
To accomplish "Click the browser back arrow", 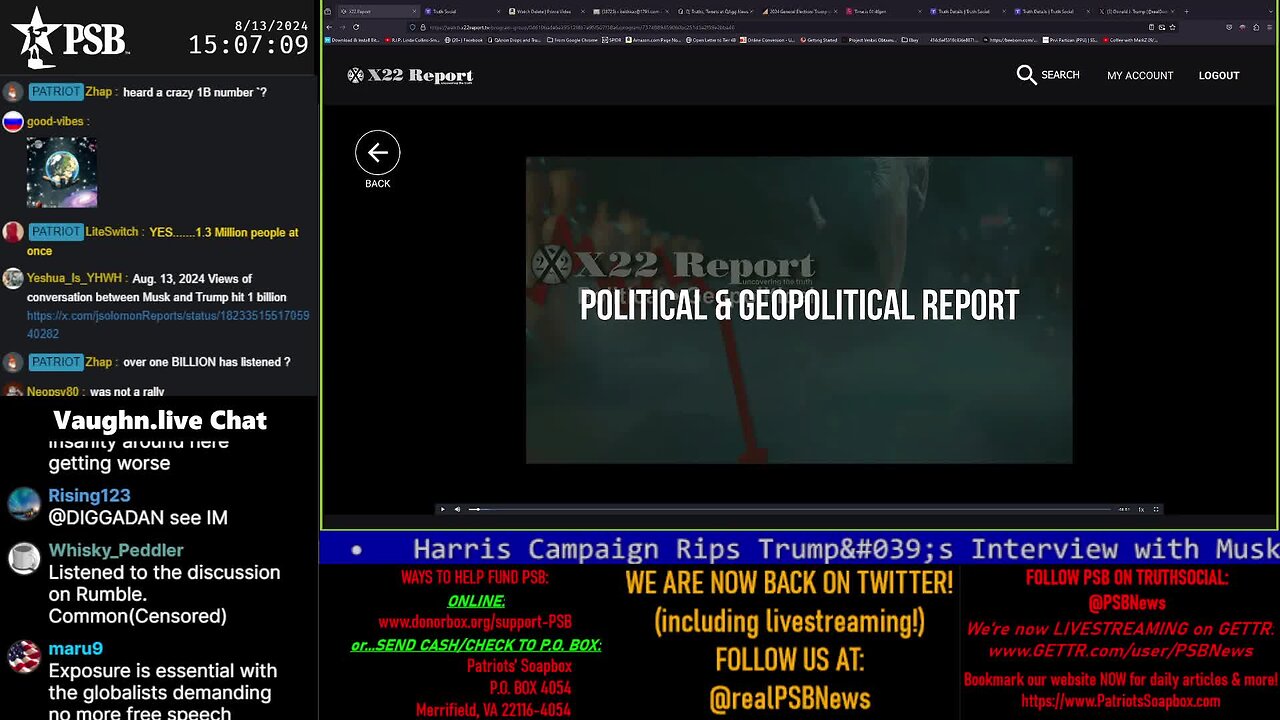I will (328, 27).
